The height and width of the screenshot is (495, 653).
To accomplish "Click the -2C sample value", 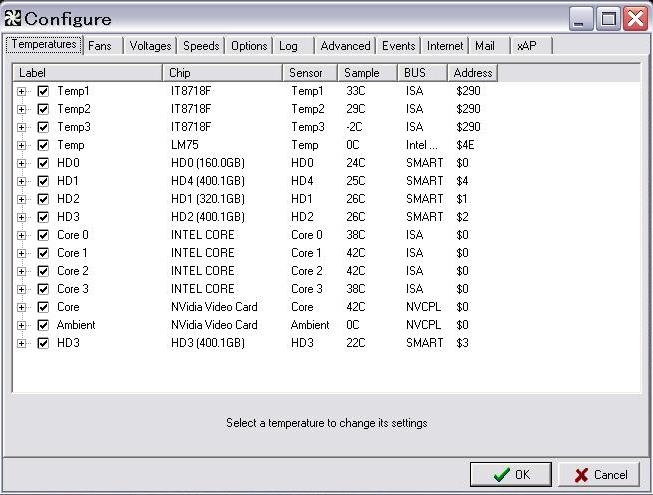I will click(x=354, y=127).
